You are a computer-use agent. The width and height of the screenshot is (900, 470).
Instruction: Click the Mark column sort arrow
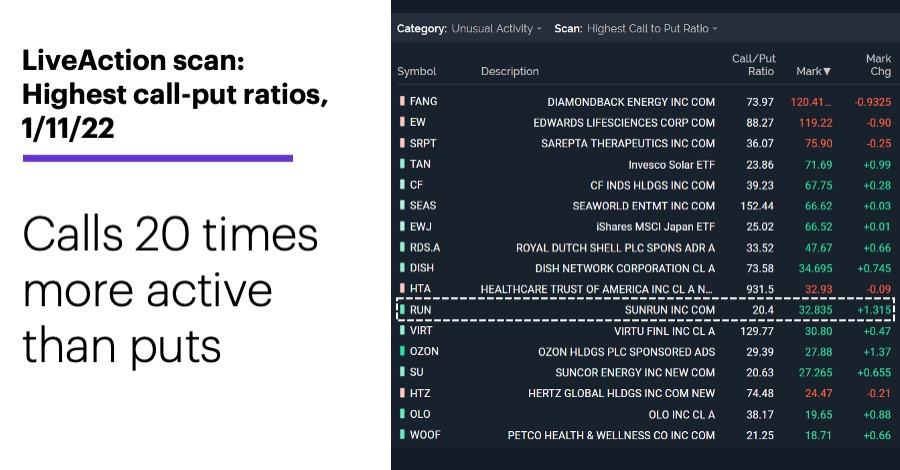(827, 71)
